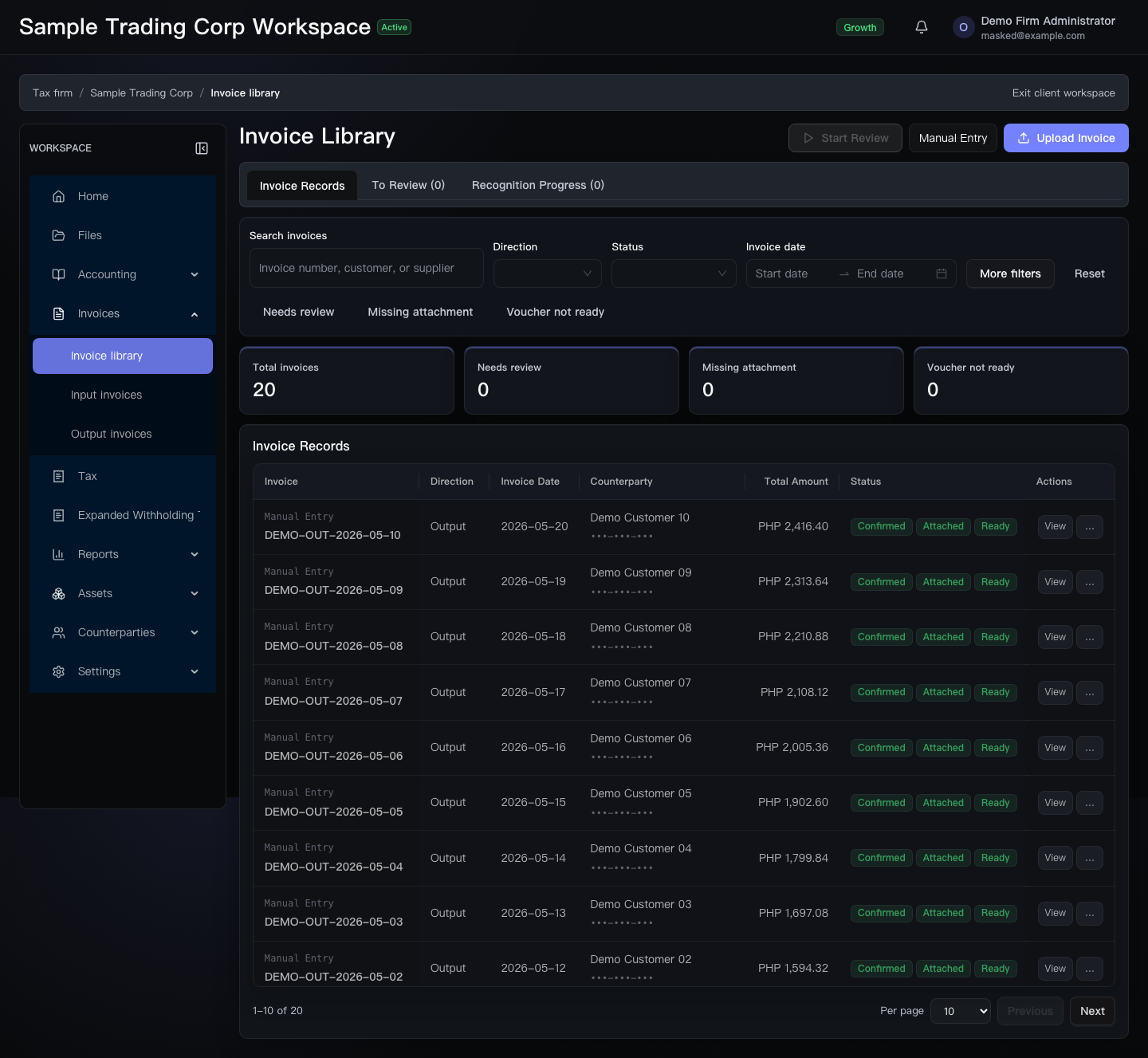Switch to the To Review (0) tab
1148x1058 pixels.
[x=408, y=185]
